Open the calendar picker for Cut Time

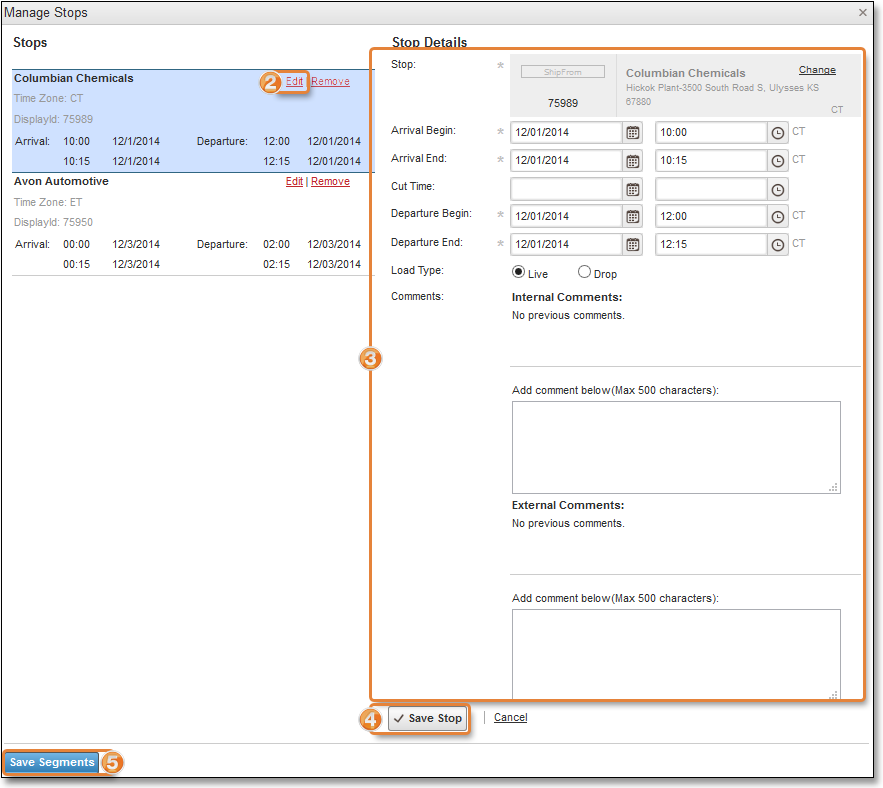click(x=633, y=188)
